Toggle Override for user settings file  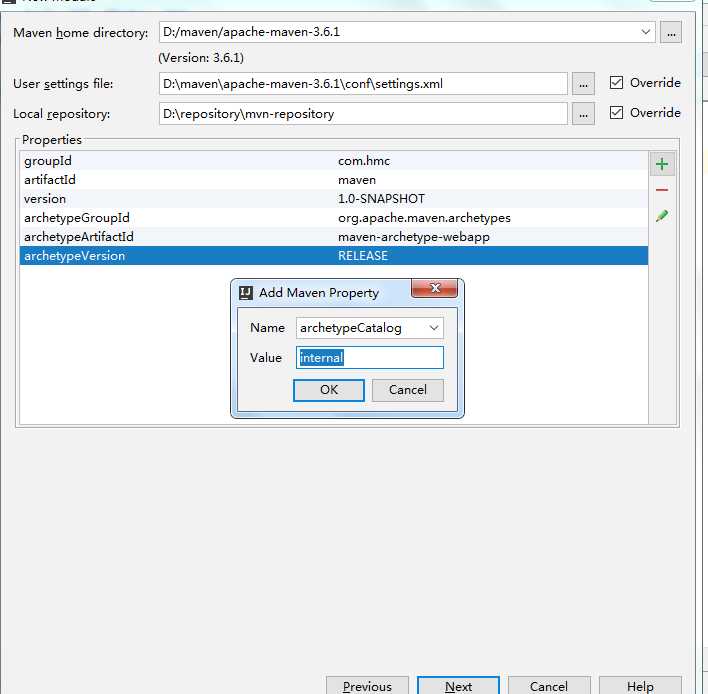click(616, 83)
